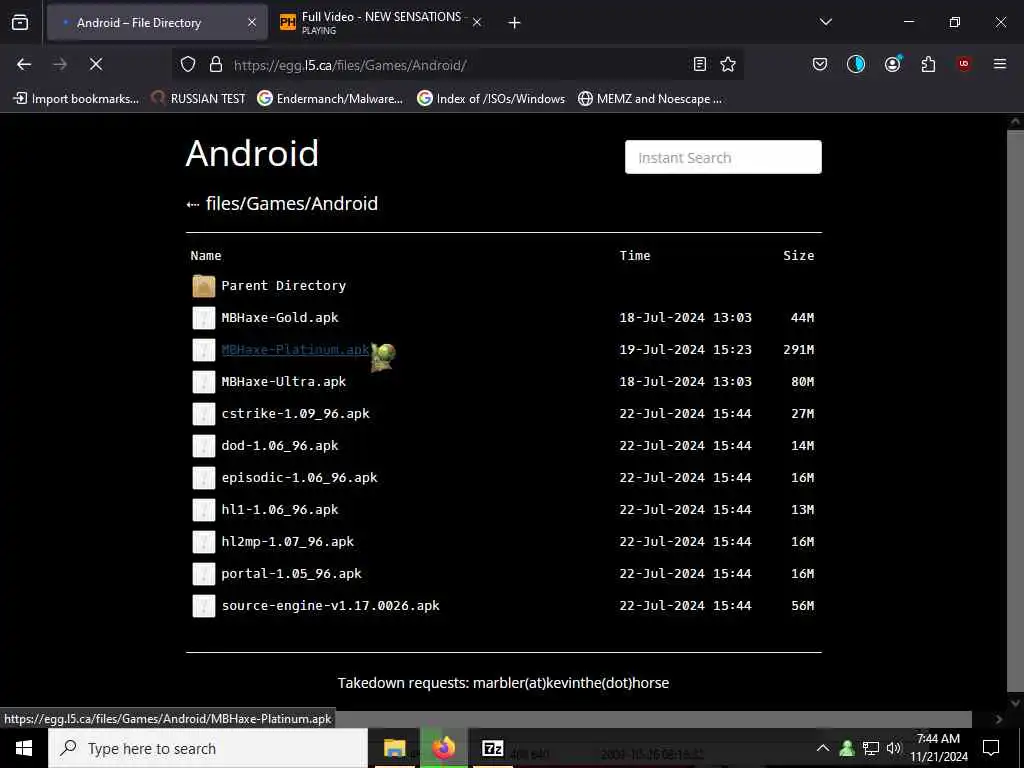Screen dimensions: 1024x768
Task: Open the clock showing 7:44 AM
Action: [938, 748]
